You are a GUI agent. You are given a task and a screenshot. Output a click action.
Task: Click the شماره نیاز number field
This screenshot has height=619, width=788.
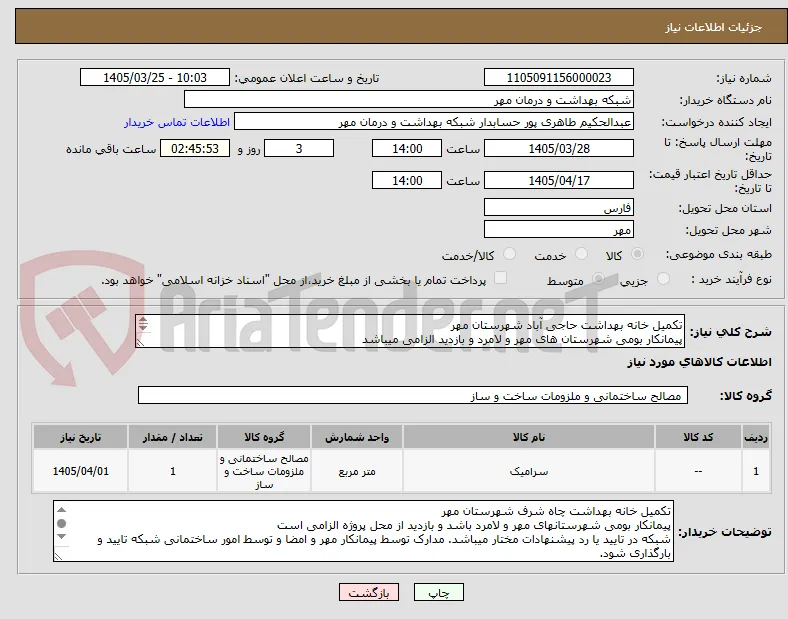(x=559, y=77)
